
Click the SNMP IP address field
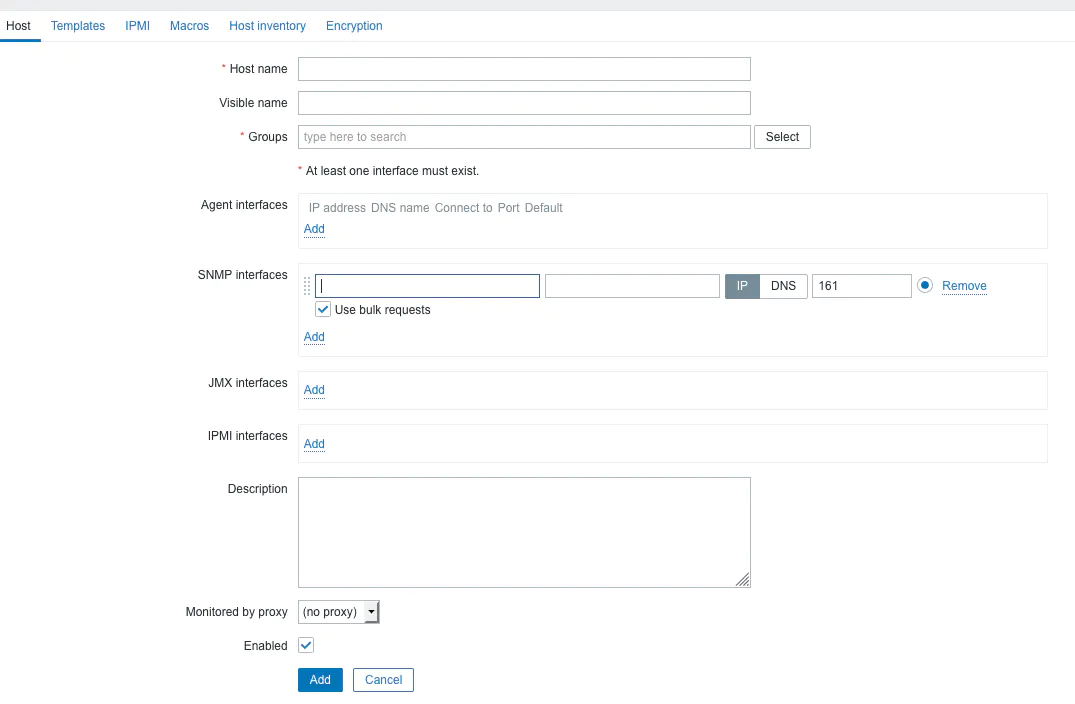point(427,286)
